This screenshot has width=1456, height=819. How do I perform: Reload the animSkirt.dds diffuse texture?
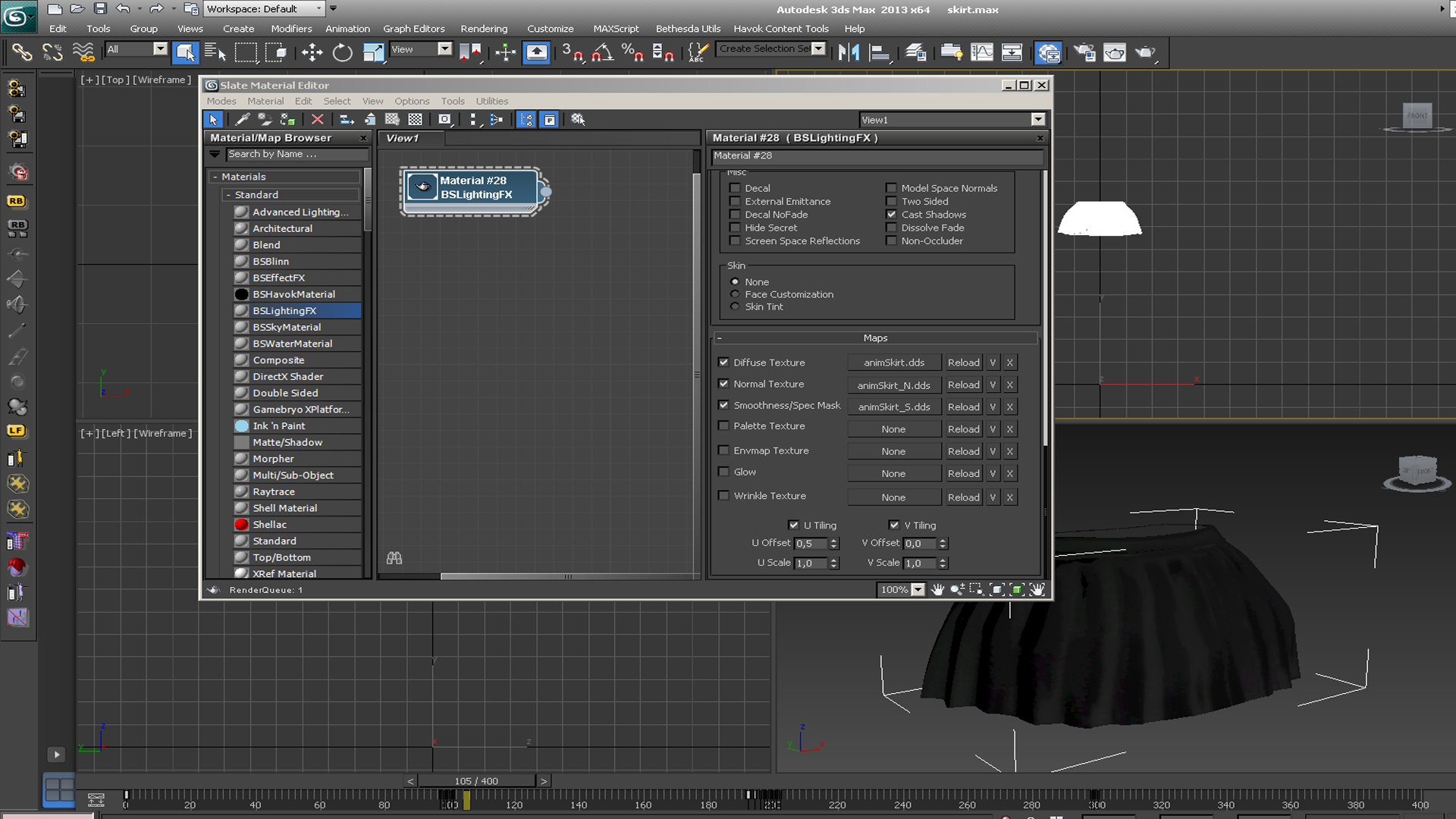pos(963,362)
